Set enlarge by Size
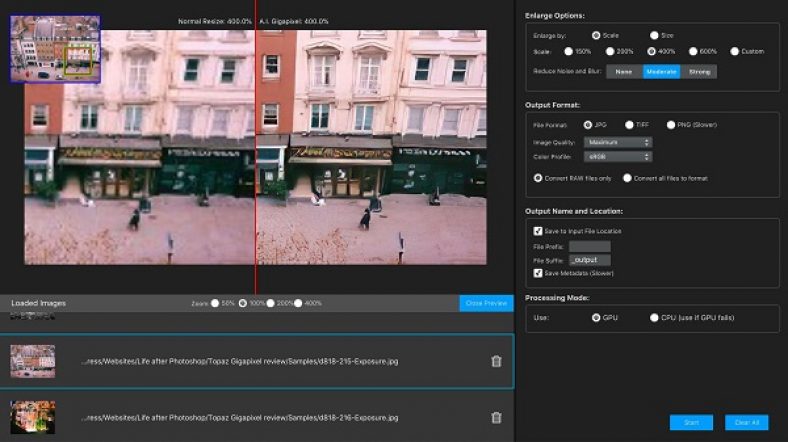Screen dimensions: 788x442 654,35
